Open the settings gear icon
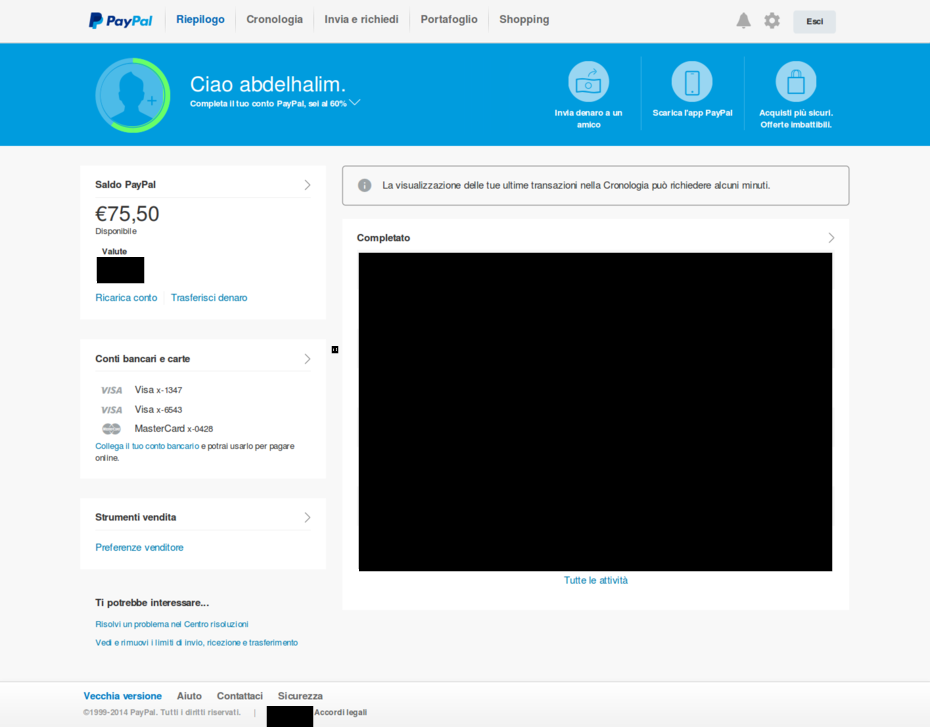Viewport: 930px width, 727px height. [772, 21]
